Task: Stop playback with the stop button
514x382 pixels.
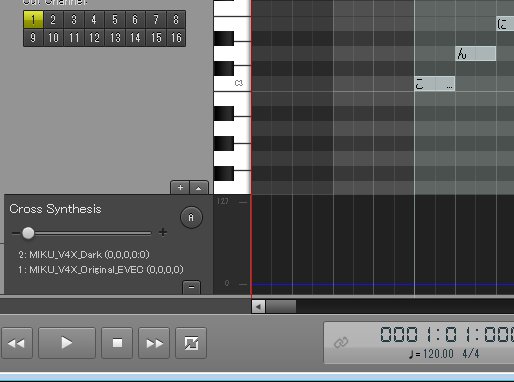Action: coord(117,343)
